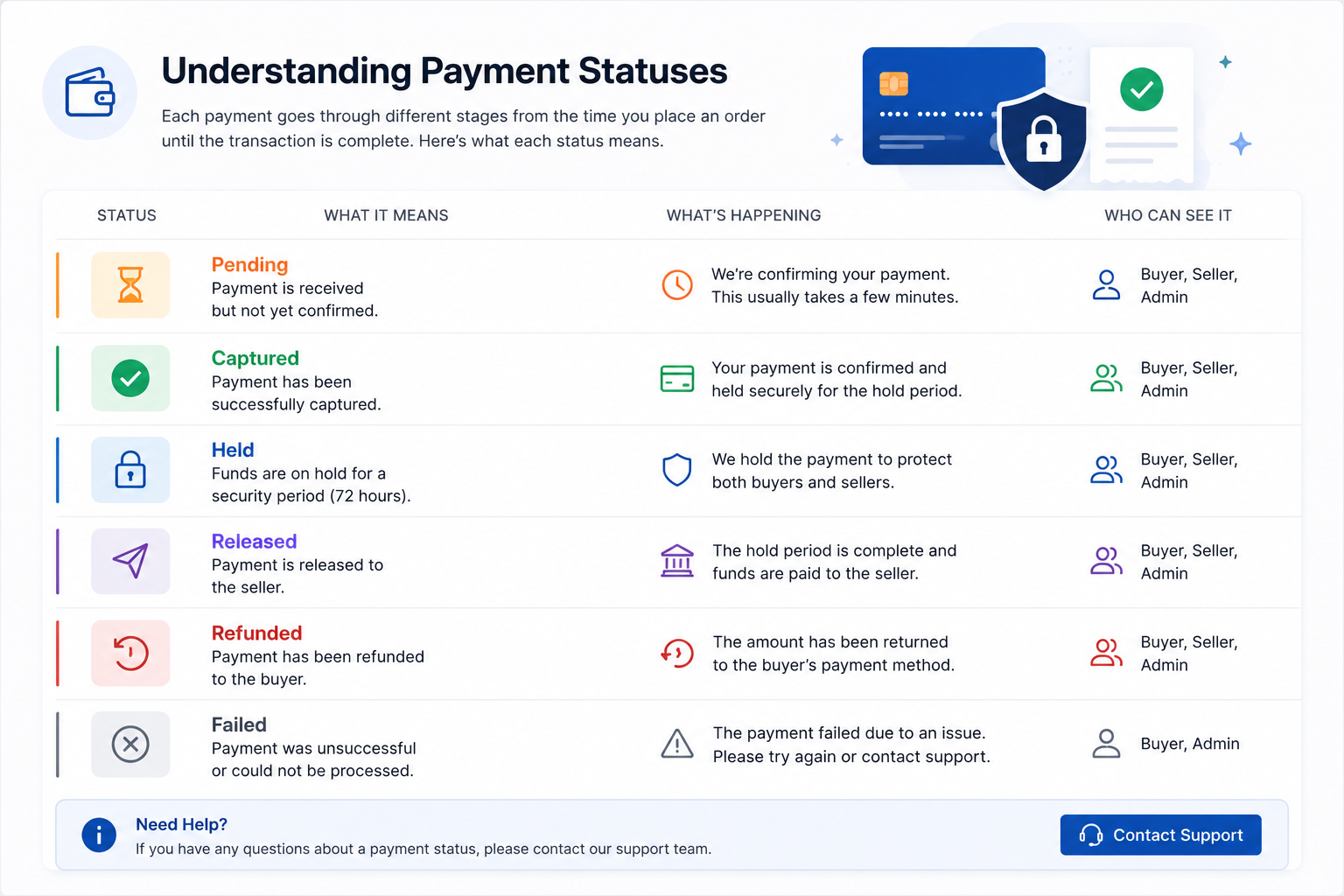Click the Refunded status title text
Image resolution: width=1344 pixels, height=896 pixels.
[257, 633]
